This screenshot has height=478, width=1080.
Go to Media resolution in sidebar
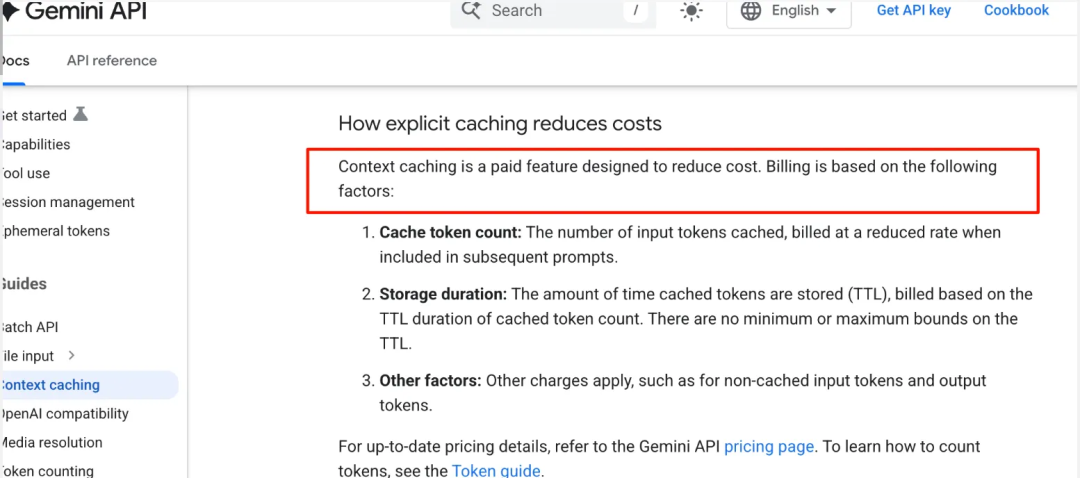pos(51,443)
